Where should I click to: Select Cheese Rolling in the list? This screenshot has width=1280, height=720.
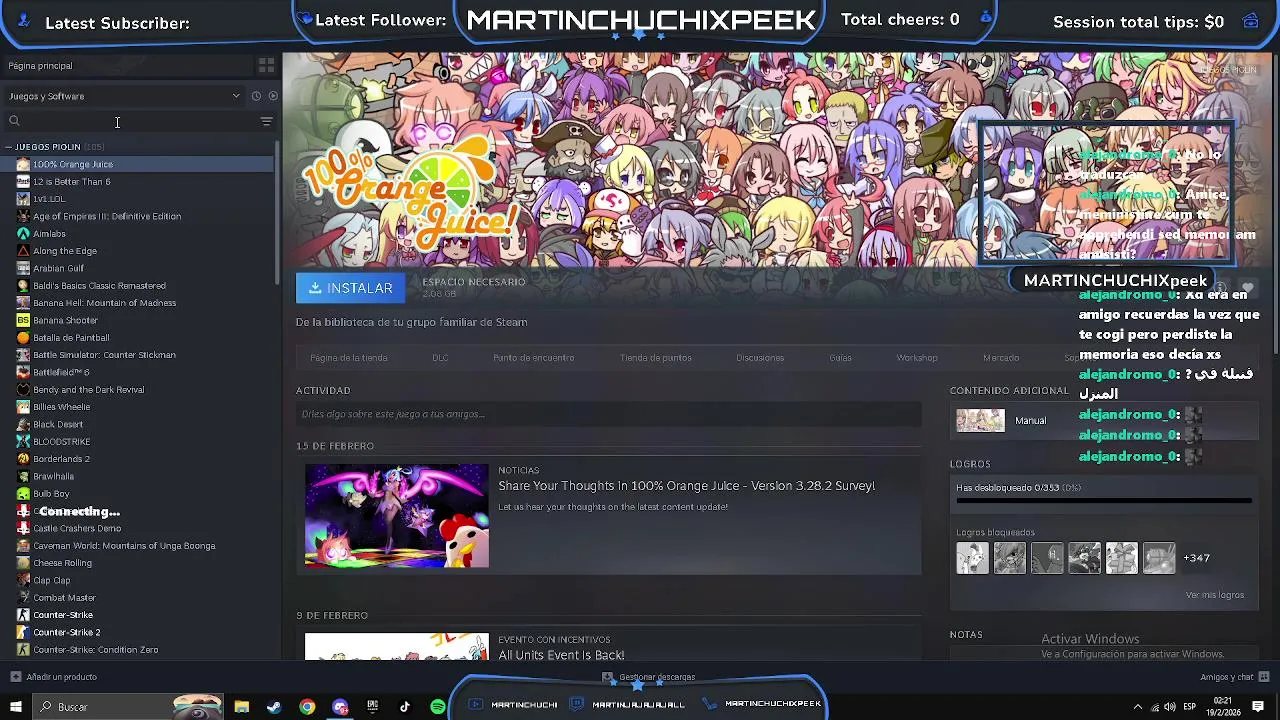[62, 563]
